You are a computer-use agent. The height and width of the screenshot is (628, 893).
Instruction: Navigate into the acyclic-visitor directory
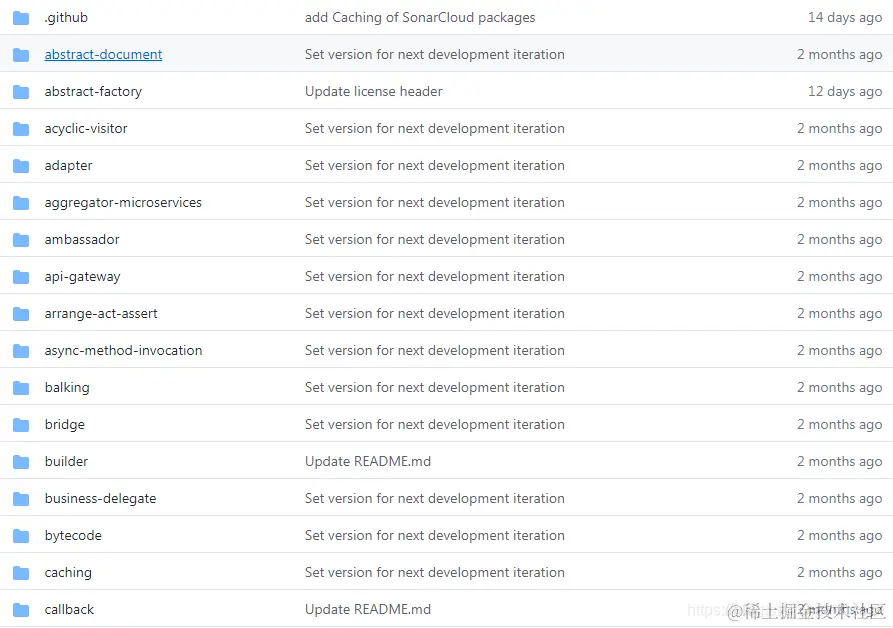coord(86,129)
